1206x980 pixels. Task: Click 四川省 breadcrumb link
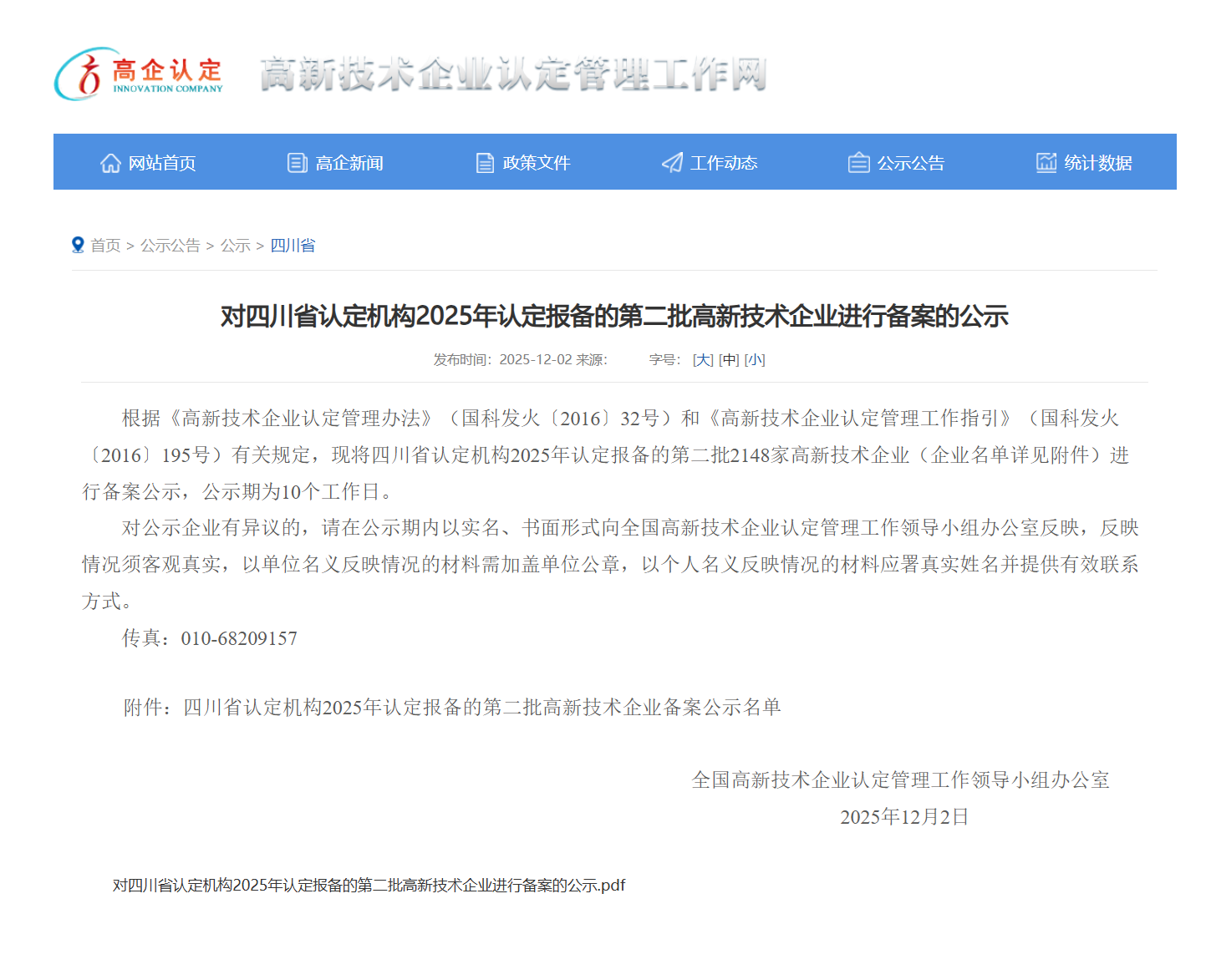pos(293,246)
